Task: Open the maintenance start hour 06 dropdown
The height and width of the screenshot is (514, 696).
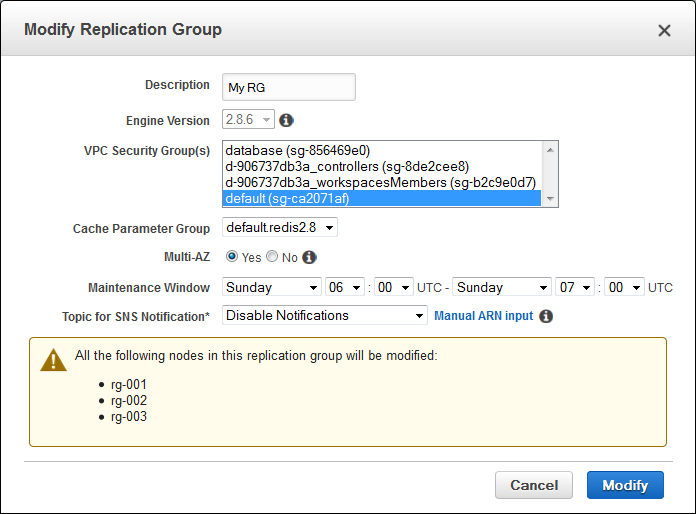Action: click(344, 287)
